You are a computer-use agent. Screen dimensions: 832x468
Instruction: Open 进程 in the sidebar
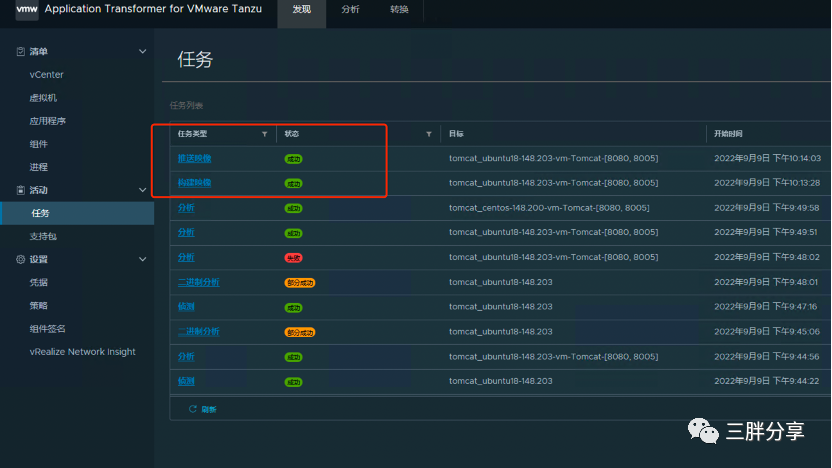click(39, 167)
